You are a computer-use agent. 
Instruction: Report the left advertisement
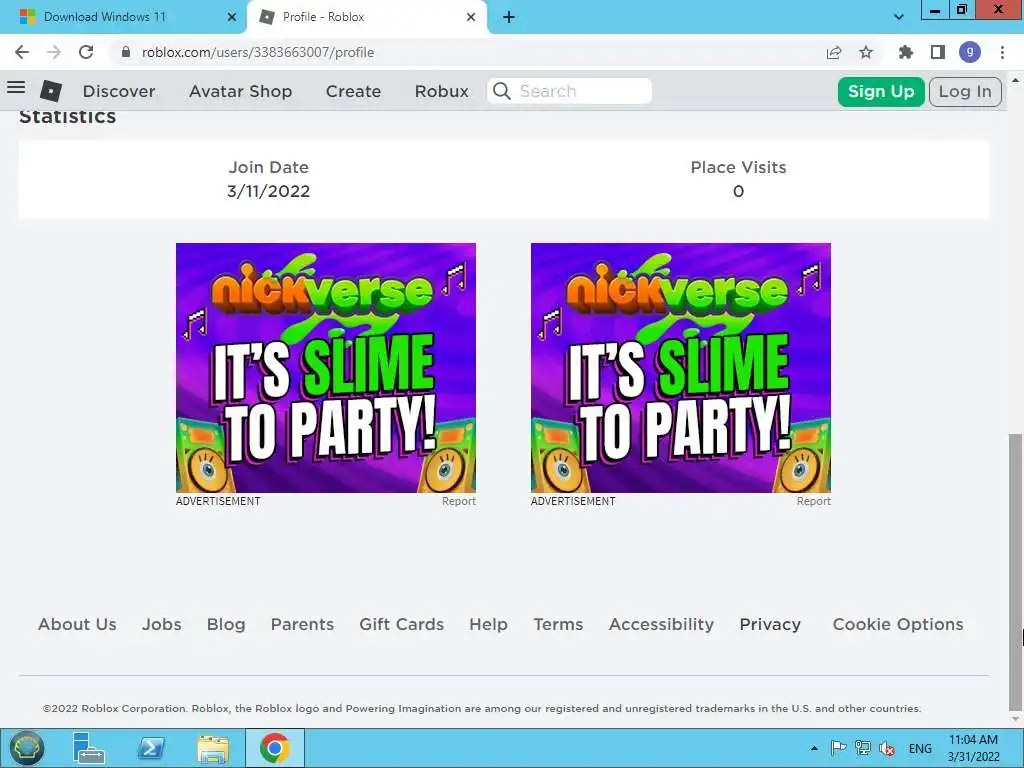tap(458, 501)
